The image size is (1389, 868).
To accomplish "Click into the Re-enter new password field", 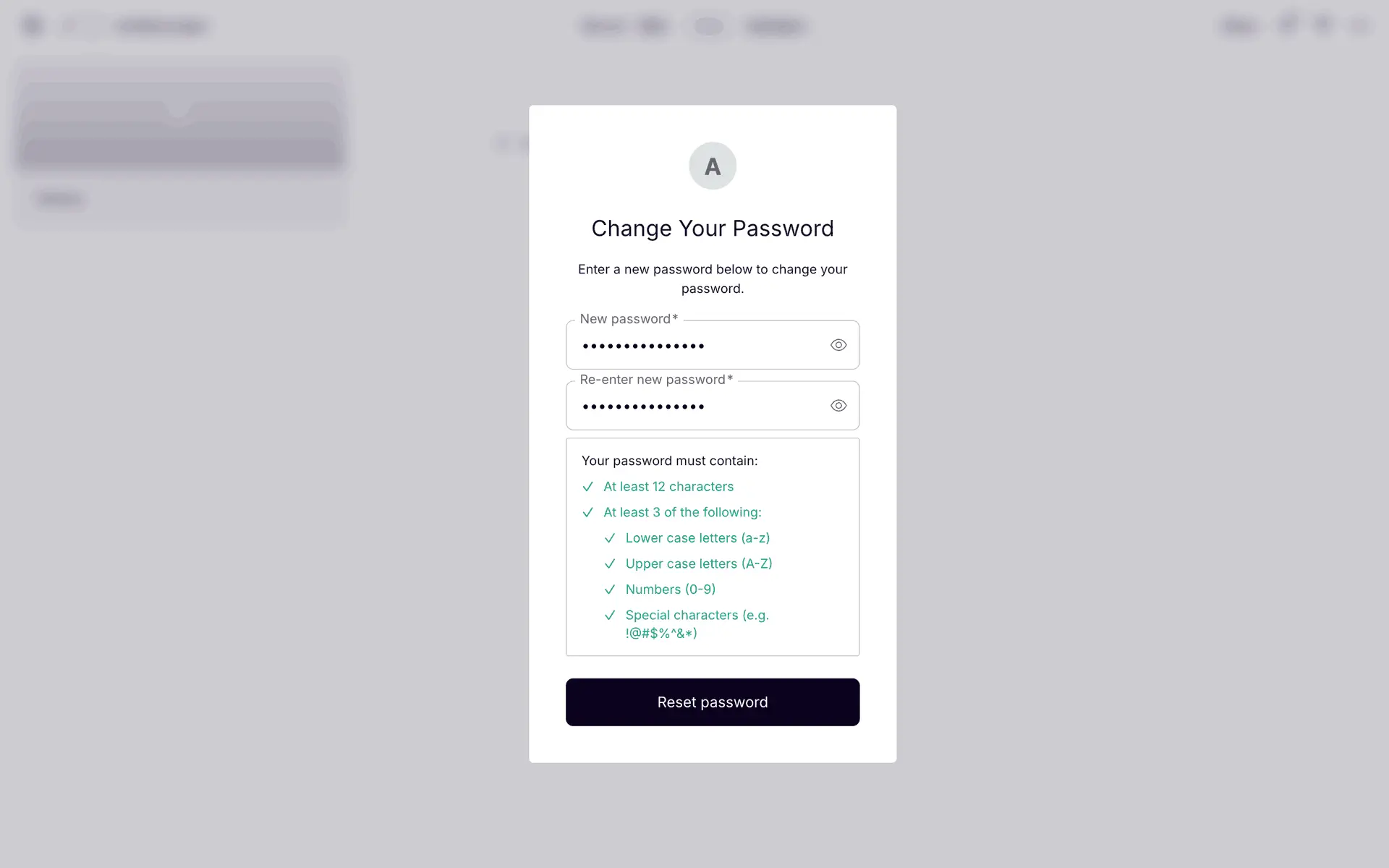I will point(694,407).
